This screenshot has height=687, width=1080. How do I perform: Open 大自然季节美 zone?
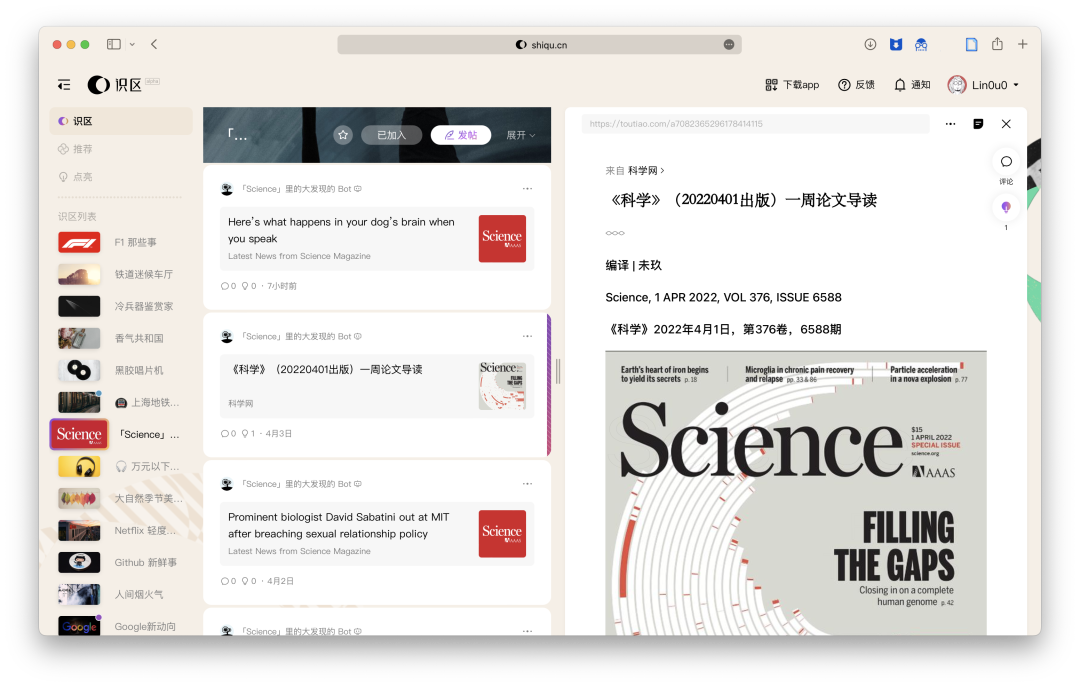pyautogui.click(x=121, y=498)
